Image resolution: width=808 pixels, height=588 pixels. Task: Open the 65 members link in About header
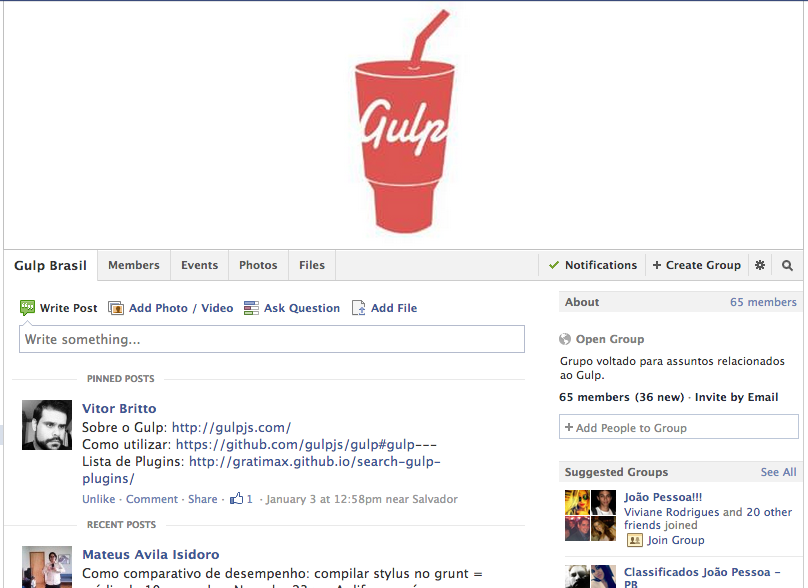pyautogui.click(x=763, y=302)
